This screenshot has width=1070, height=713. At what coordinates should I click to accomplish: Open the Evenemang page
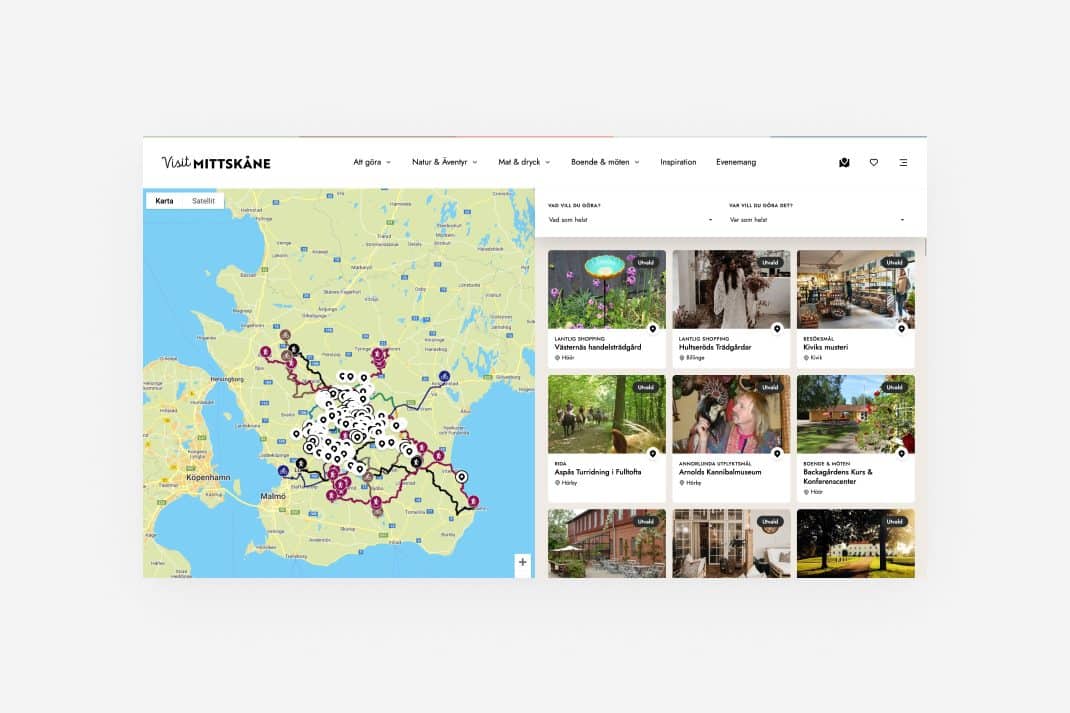(736, 162)
